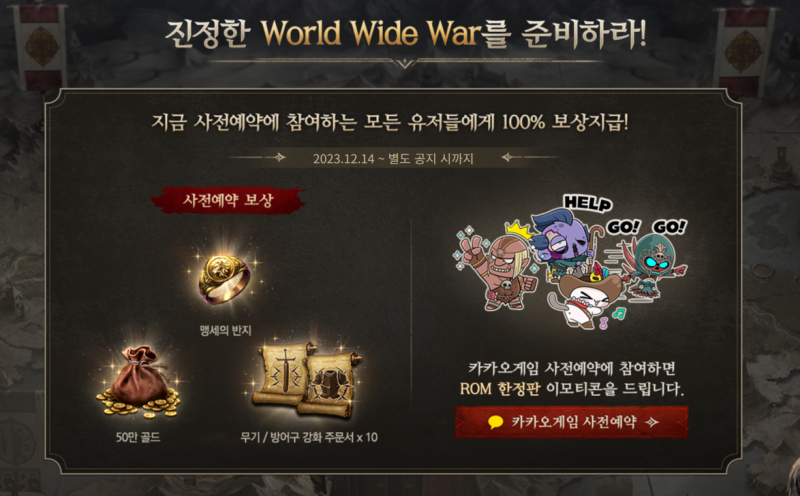Click the decorative chevron divider under the title

point(406,62)
